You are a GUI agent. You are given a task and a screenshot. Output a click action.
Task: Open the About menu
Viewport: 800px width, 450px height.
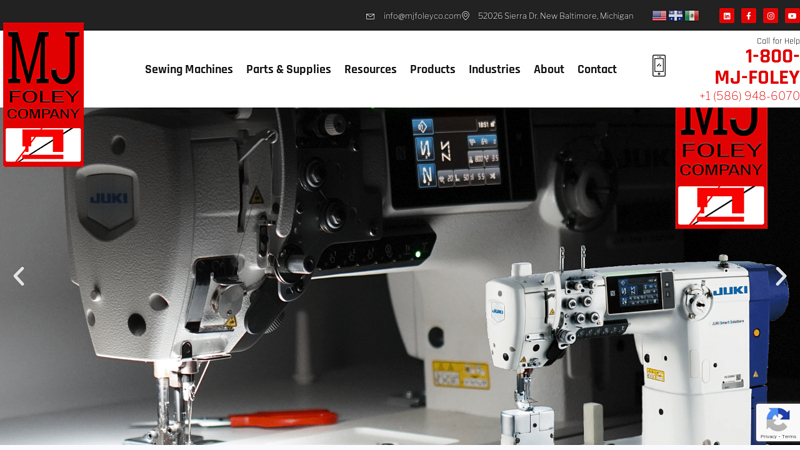coord(549,69)
